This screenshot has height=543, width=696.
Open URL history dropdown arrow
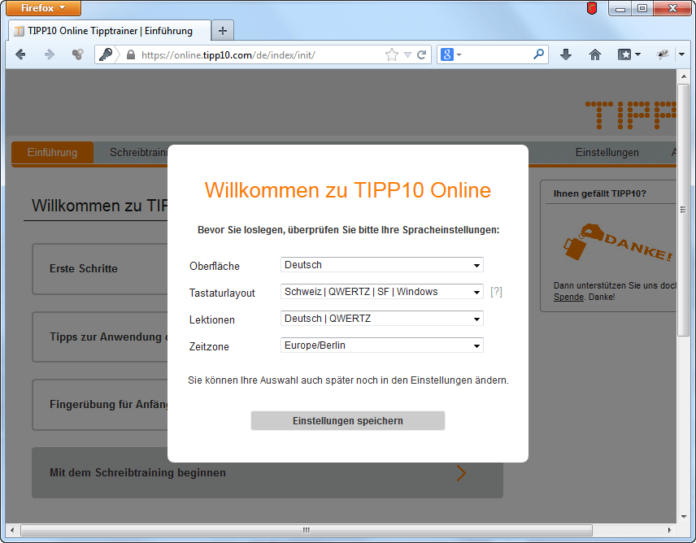[407, 55]
